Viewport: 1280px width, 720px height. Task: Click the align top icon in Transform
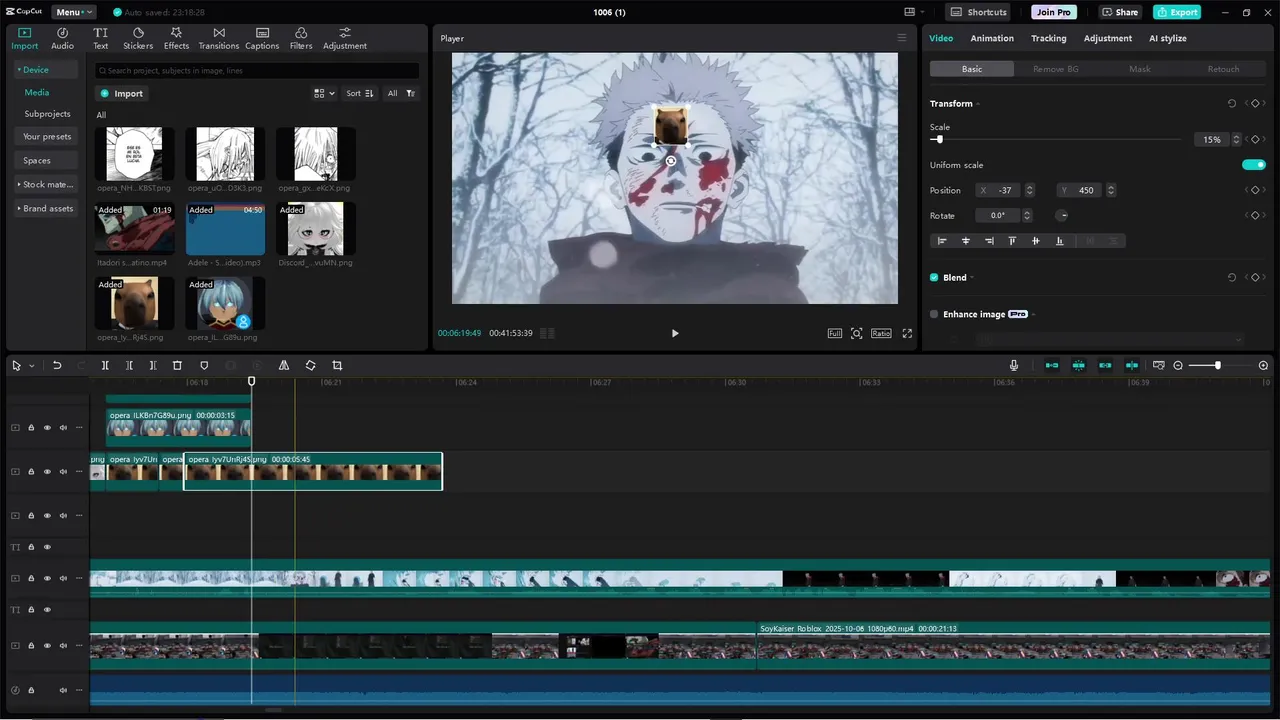(1012, 241)
